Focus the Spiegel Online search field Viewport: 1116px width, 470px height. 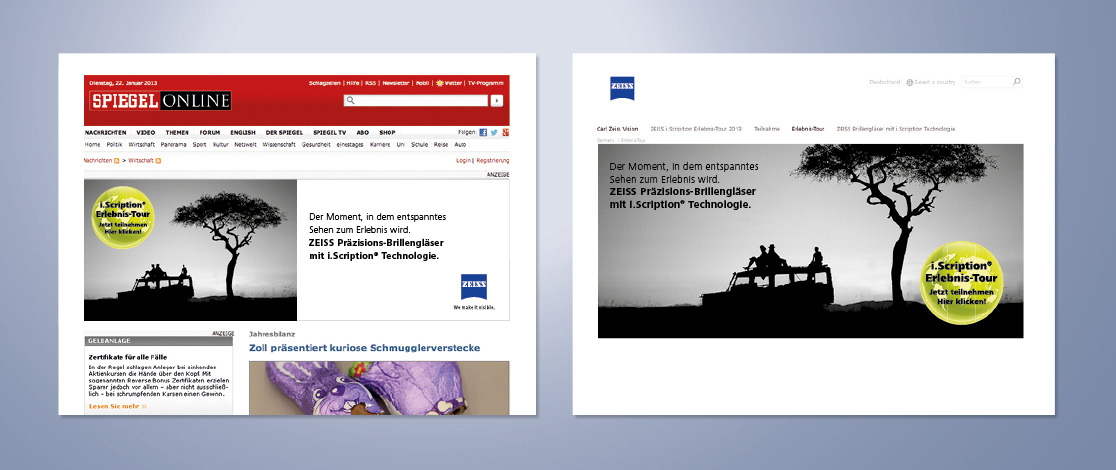[x=416, y=101]
